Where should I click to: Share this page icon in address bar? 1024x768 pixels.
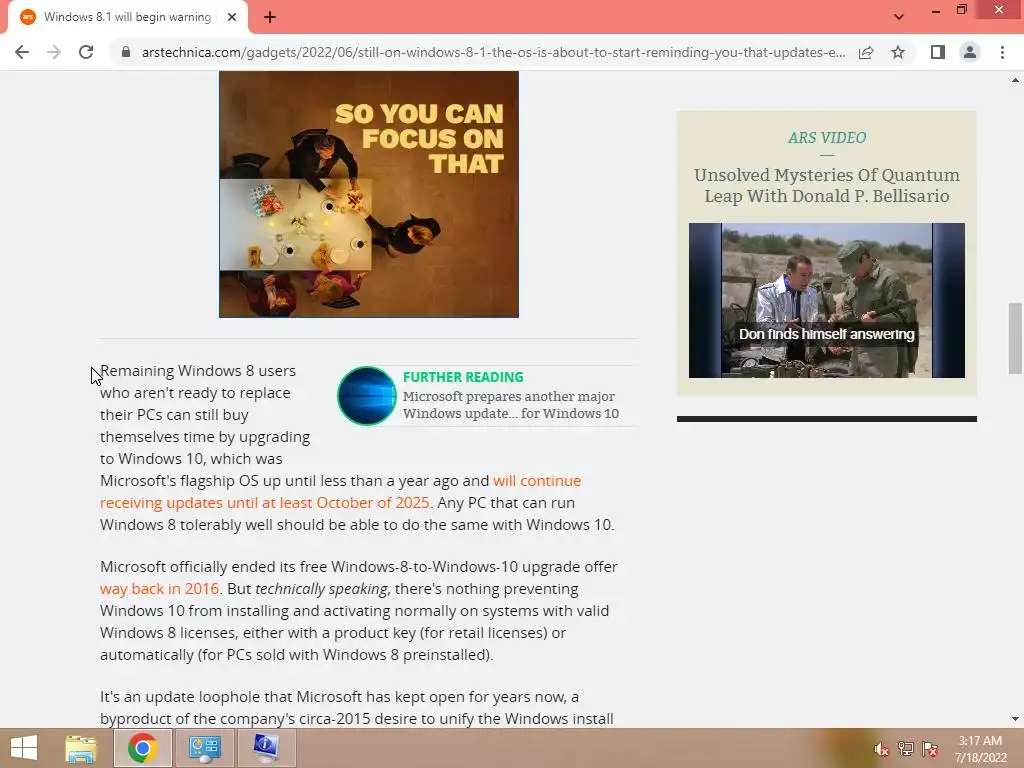(866, 52)
